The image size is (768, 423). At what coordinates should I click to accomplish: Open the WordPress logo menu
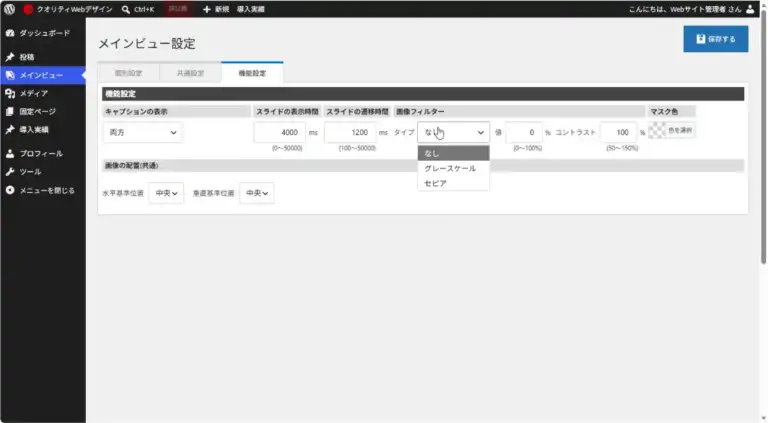(x=9, y=9)
